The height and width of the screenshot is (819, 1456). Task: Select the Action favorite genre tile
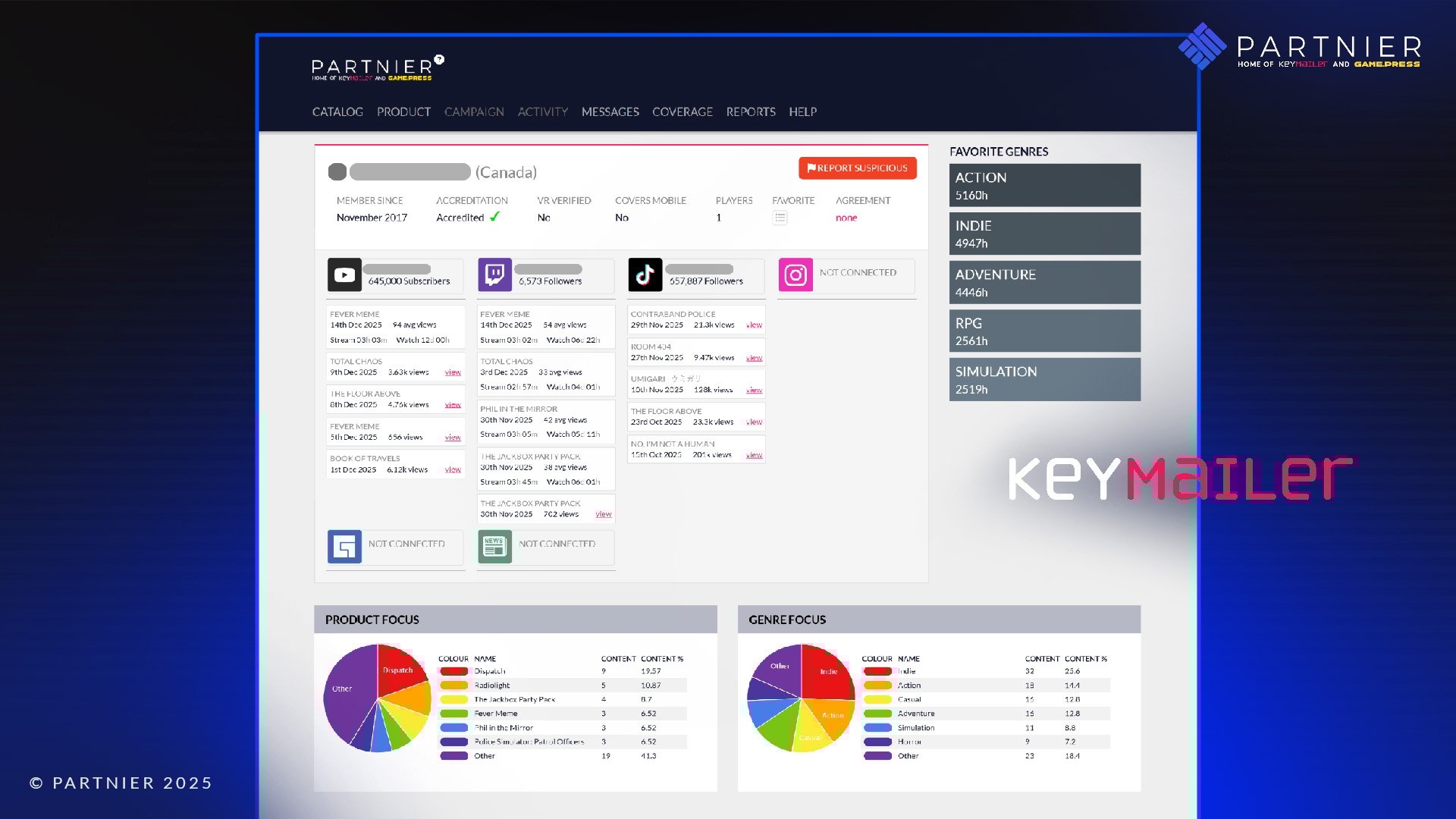(1044, 186)
